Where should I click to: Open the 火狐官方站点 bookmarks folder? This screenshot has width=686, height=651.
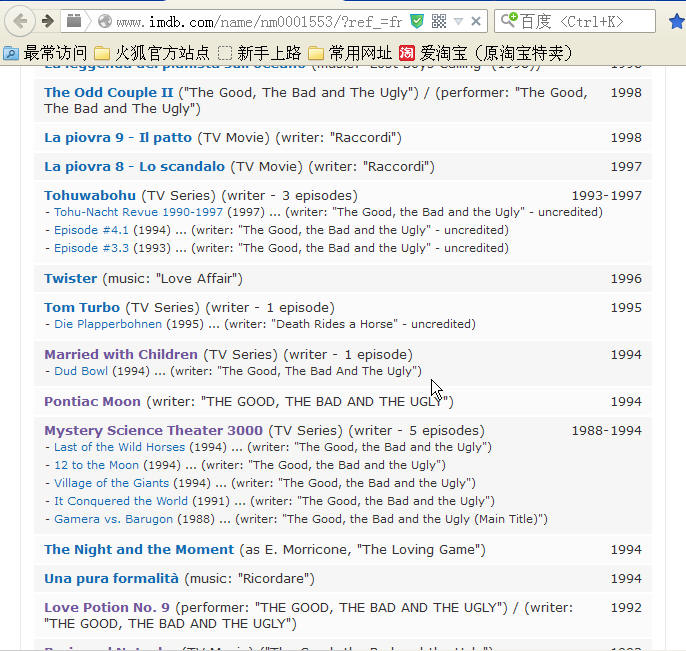[152, 53]
